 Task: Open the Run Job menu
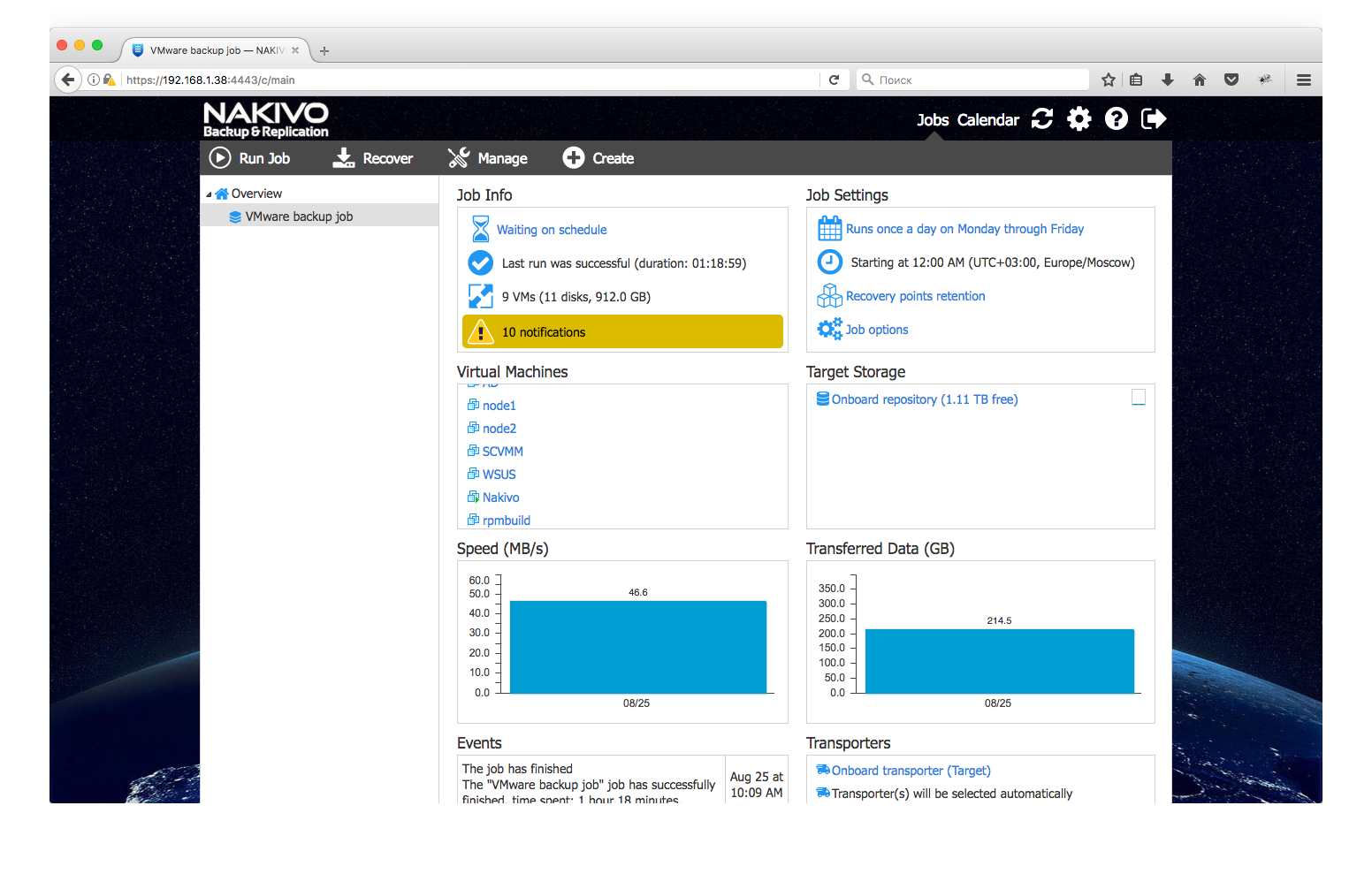tap(249, 158)
